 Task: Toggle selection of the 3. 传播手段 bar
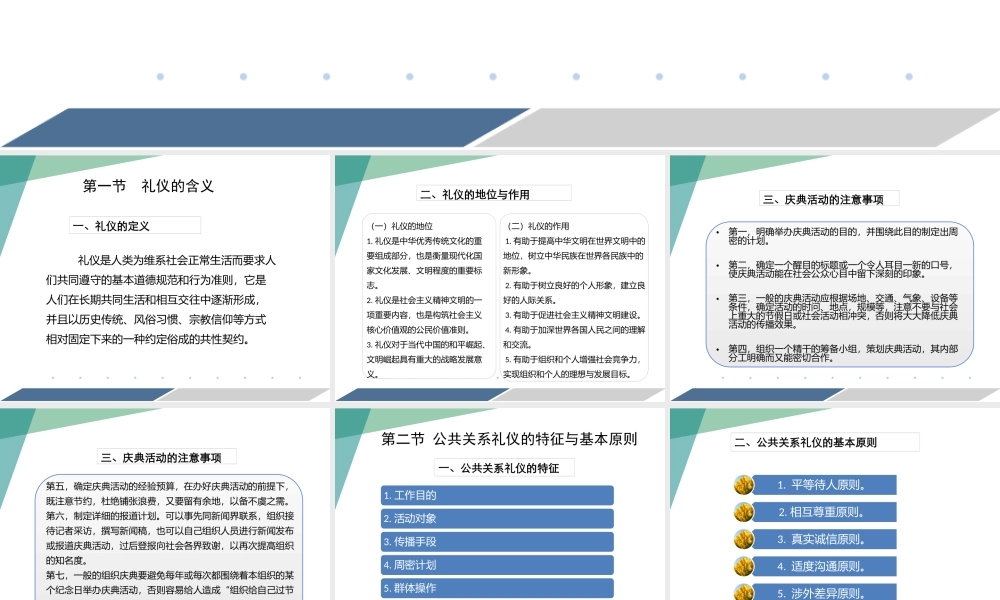coord(496,541)
